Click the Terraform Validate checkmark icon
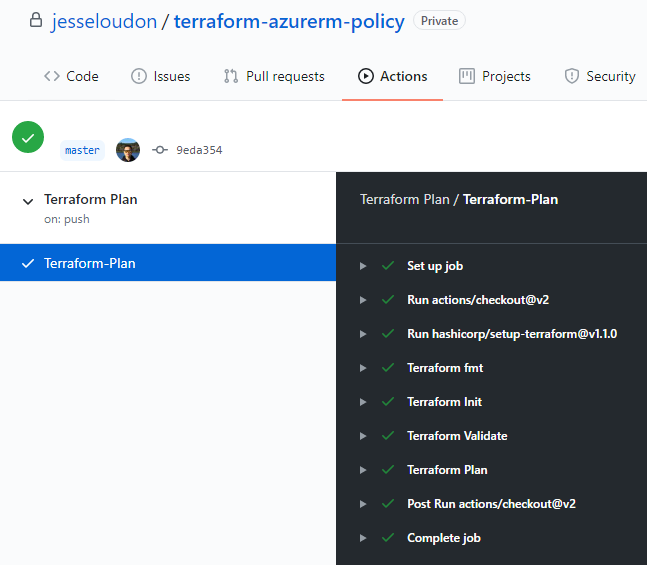The height and width of the screenshot is (565, 647). (388, 435)
